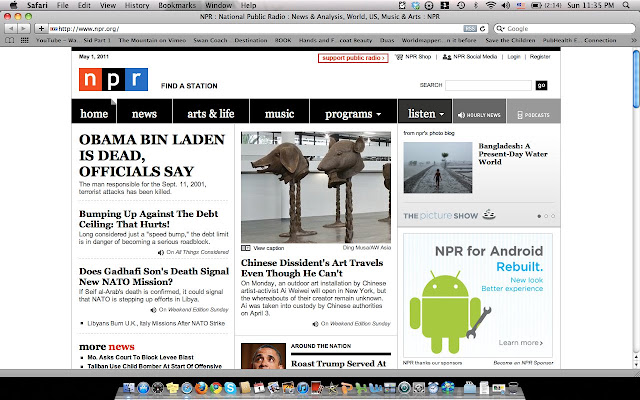Add bookmark with the plus button

[x=41, y=29]
